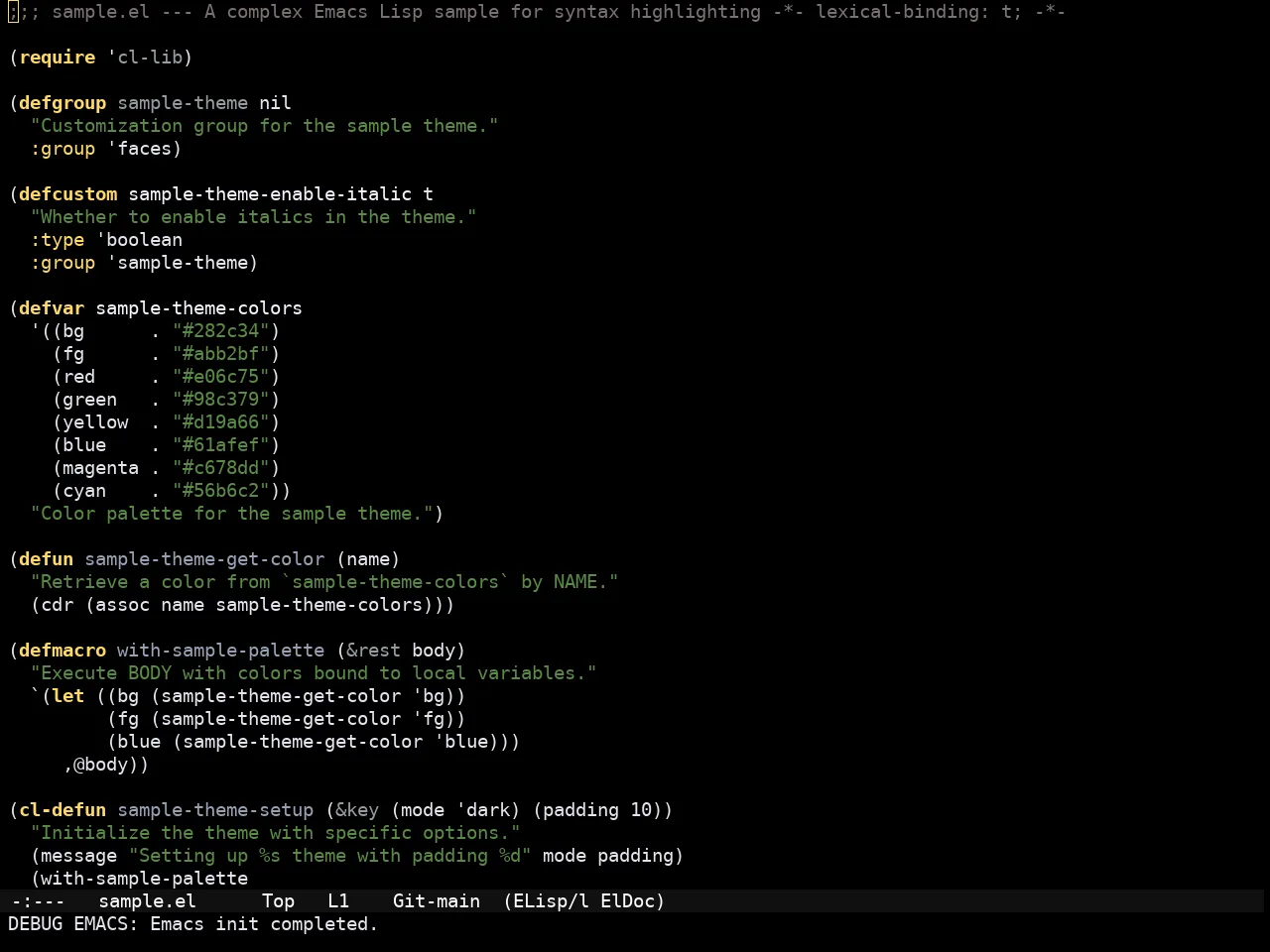Click 'magenta' key in the color alist
This screenshot has width=1270, height=952.
(x=101, y=468)
